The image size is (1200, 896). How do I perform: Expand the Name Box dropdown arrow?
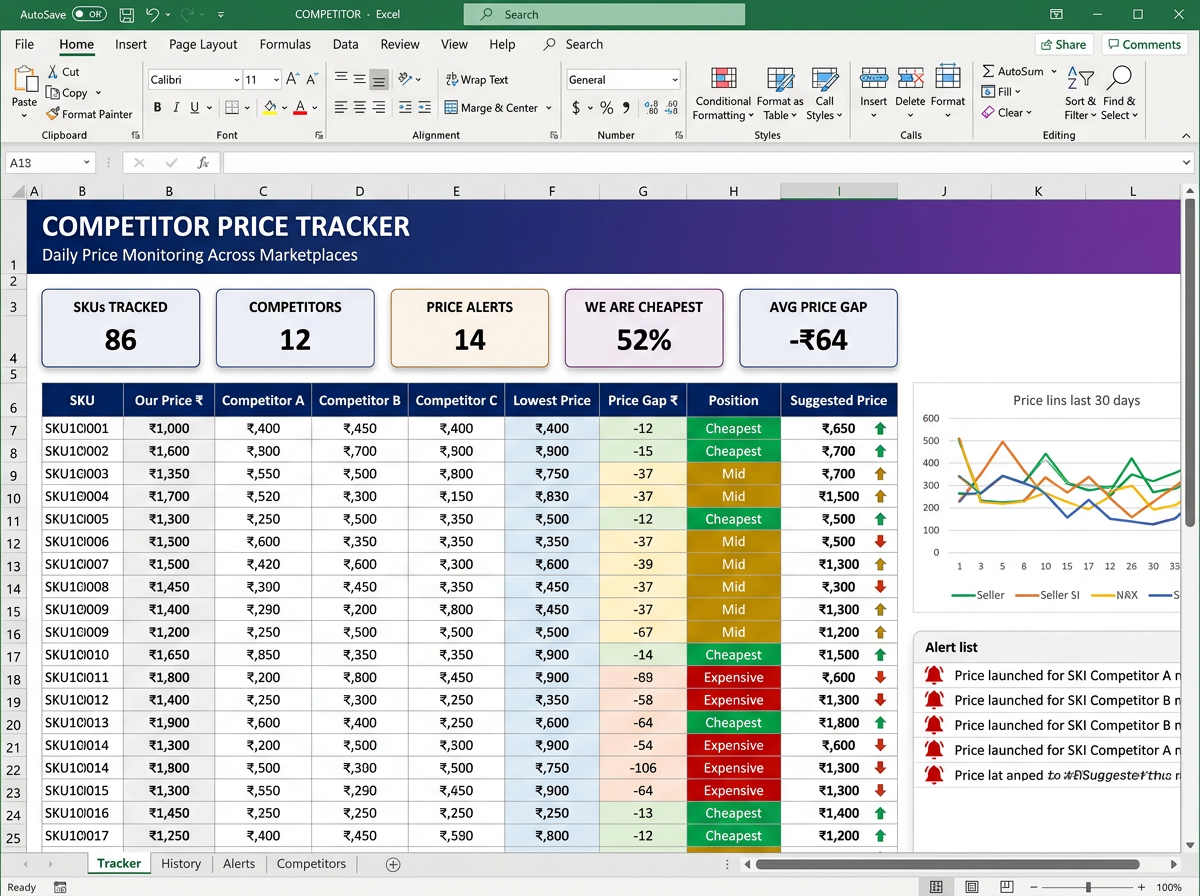(x=87, y=163)
